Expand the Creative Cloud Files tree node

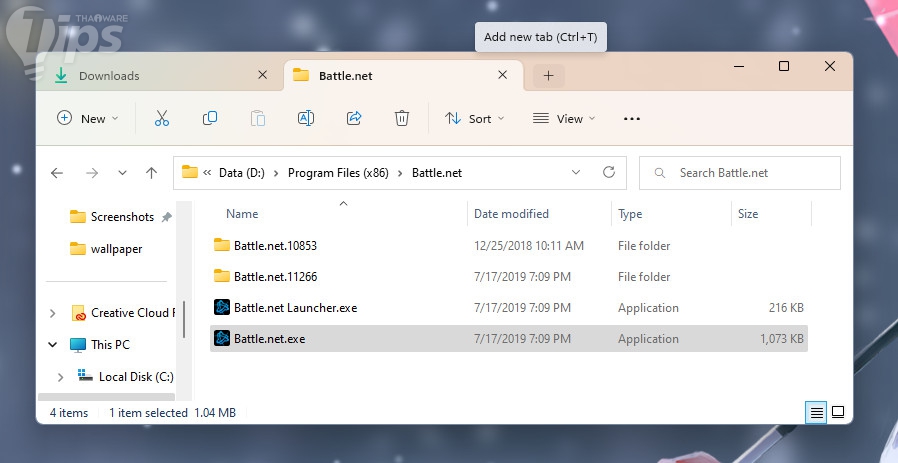click(53, 313)
